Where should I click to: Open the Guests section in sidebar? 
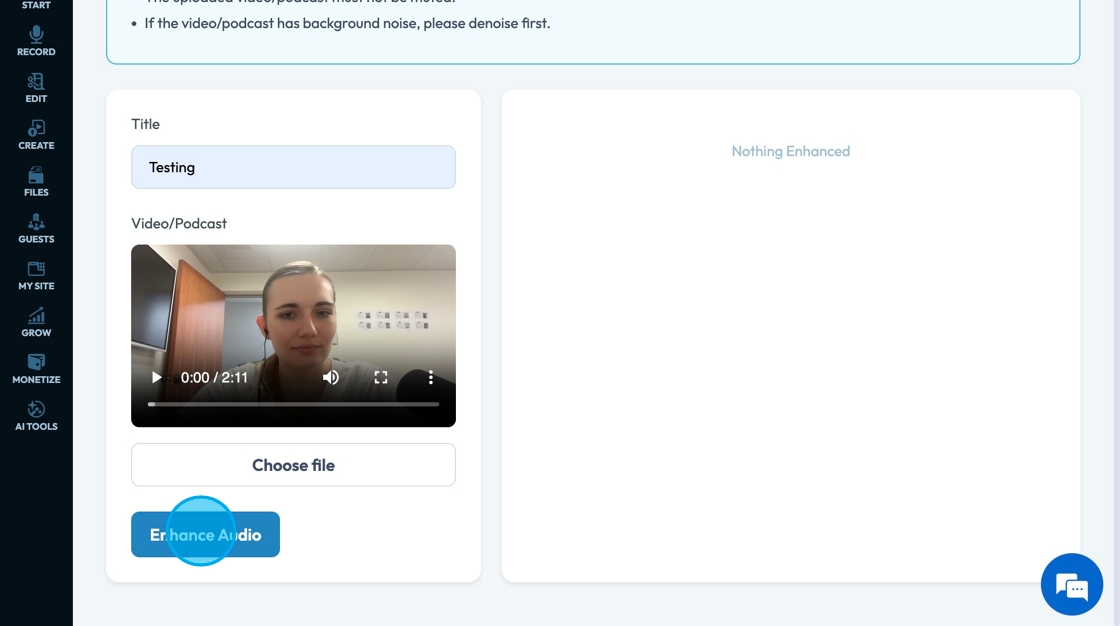[36, 229]
